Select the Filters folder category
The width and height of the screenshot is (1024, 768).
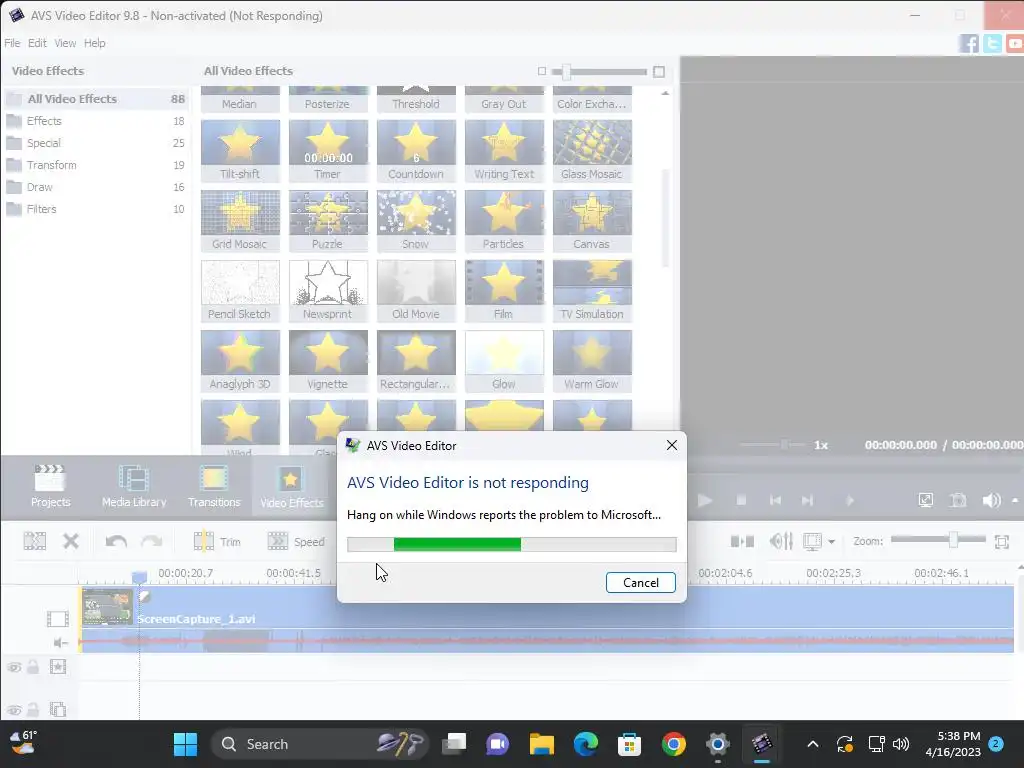(x=96, y=209)
